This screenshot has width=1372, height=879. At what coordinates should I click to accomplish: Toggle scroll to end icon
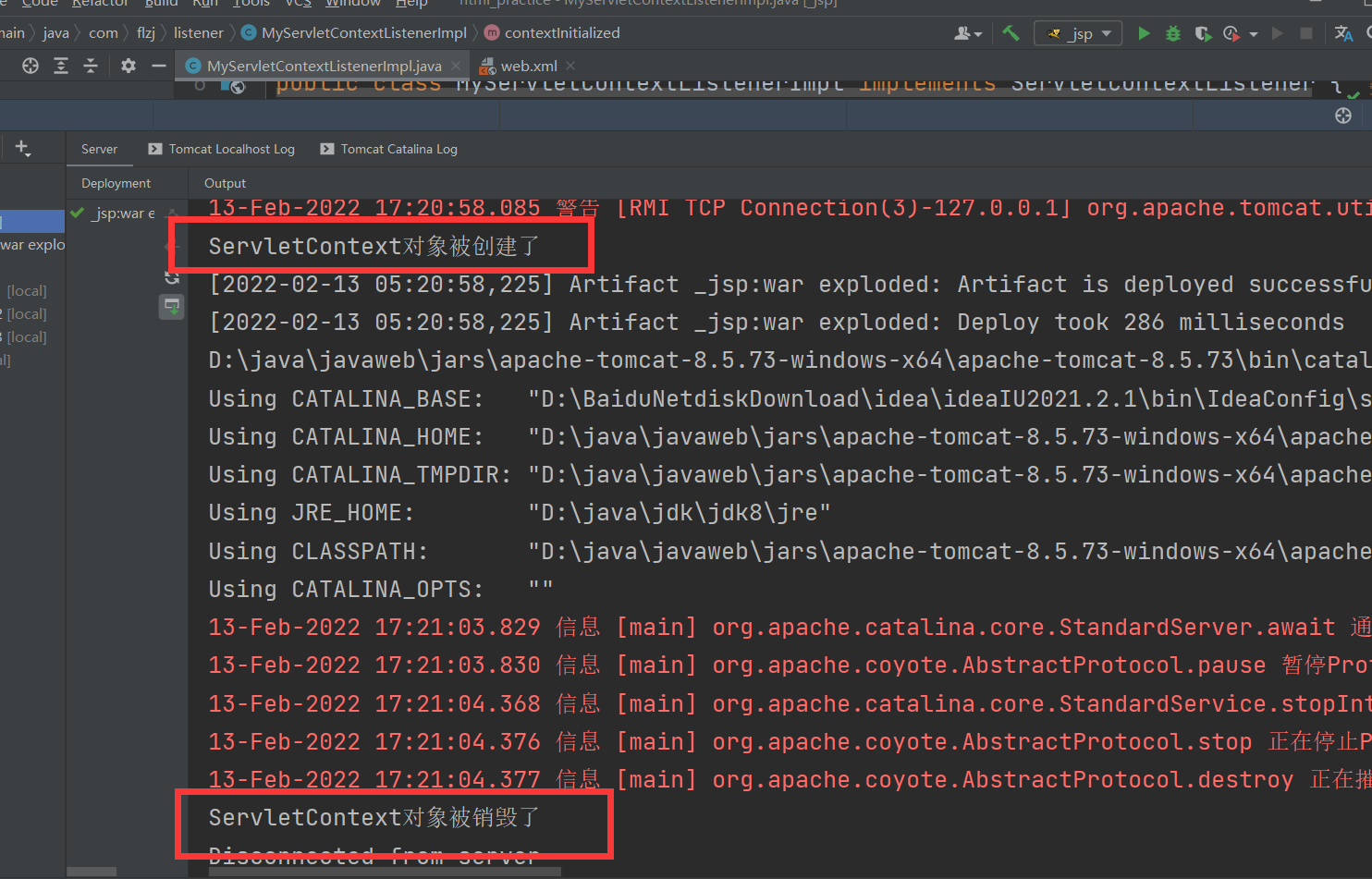(x=172, y=306)
